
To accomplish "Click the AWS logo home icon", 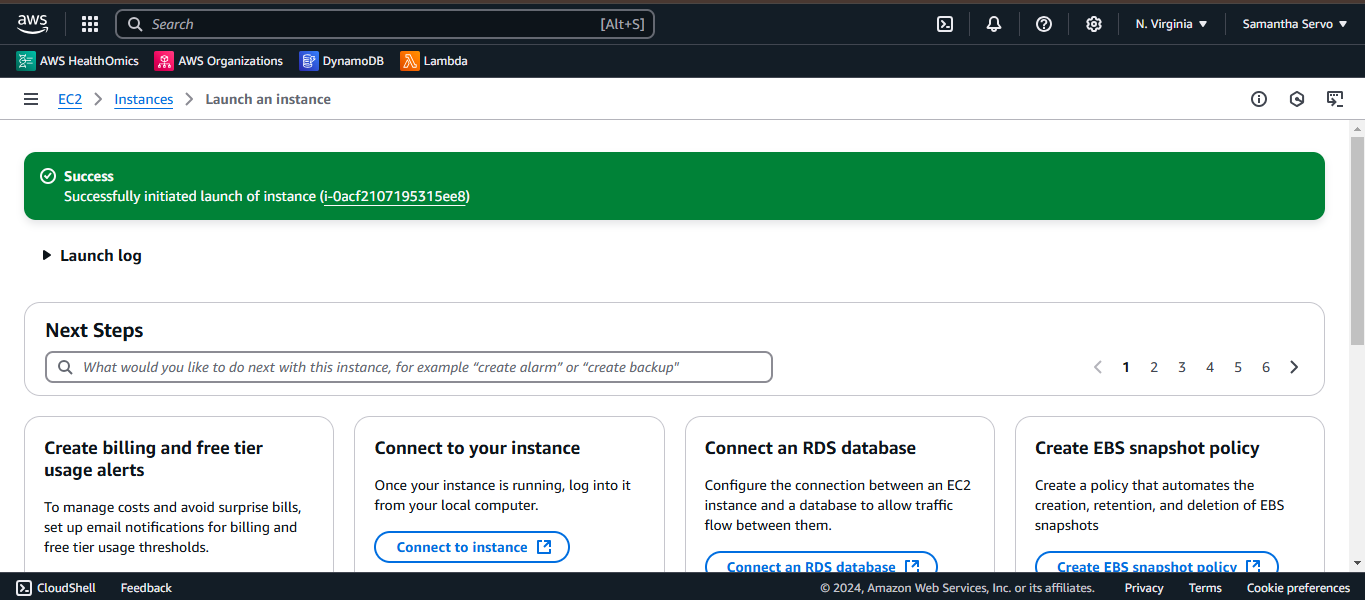I will click(32, 23).
